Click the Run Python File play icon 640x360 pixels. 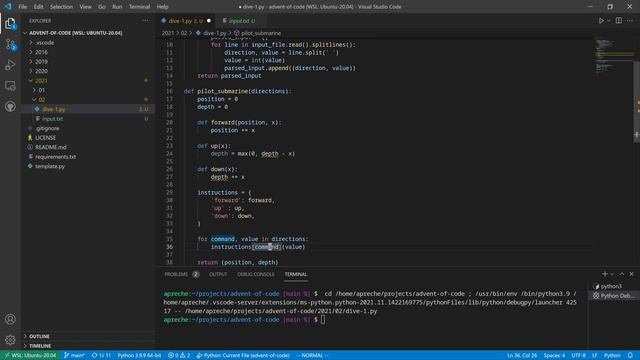click(601, 21)
